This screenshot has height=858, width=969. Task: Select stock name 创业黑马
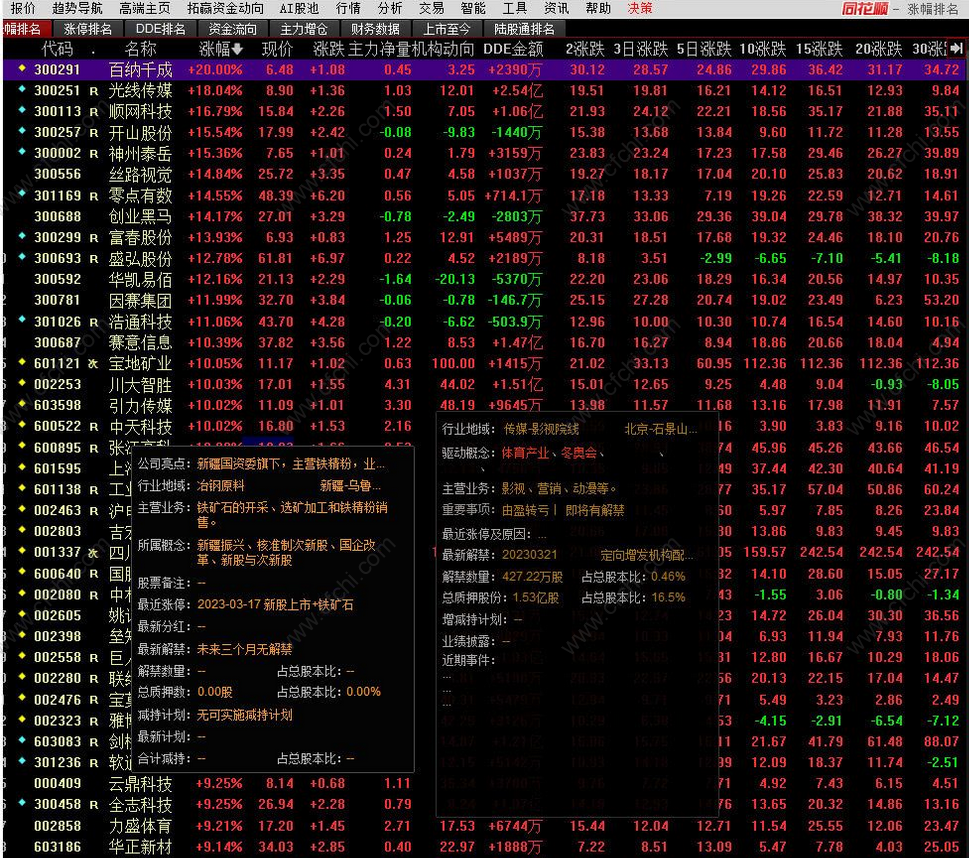coord(140,216)
